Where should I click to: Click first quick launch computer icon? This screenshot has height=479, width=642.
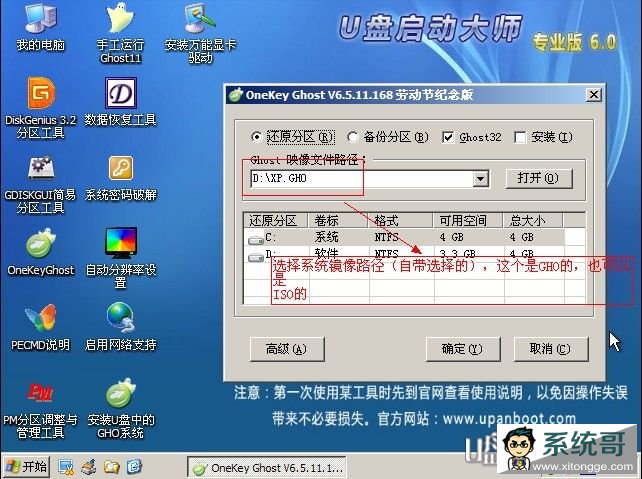66,466
